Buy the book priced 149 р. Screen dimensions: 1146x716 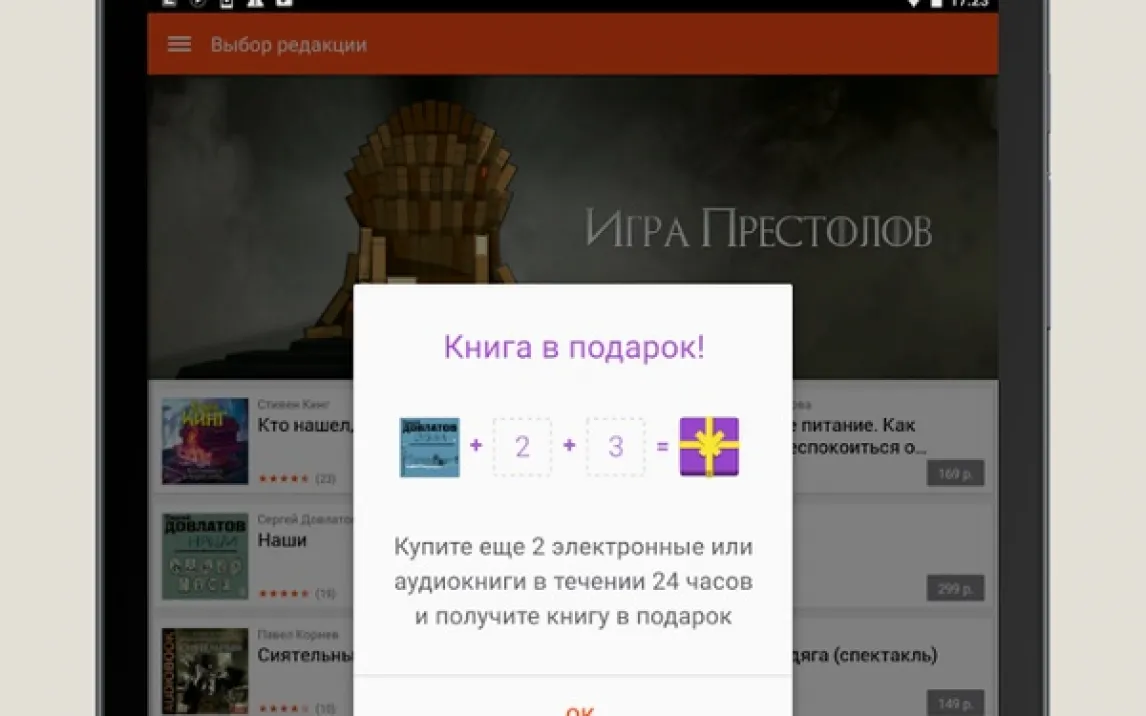point(954,702)
